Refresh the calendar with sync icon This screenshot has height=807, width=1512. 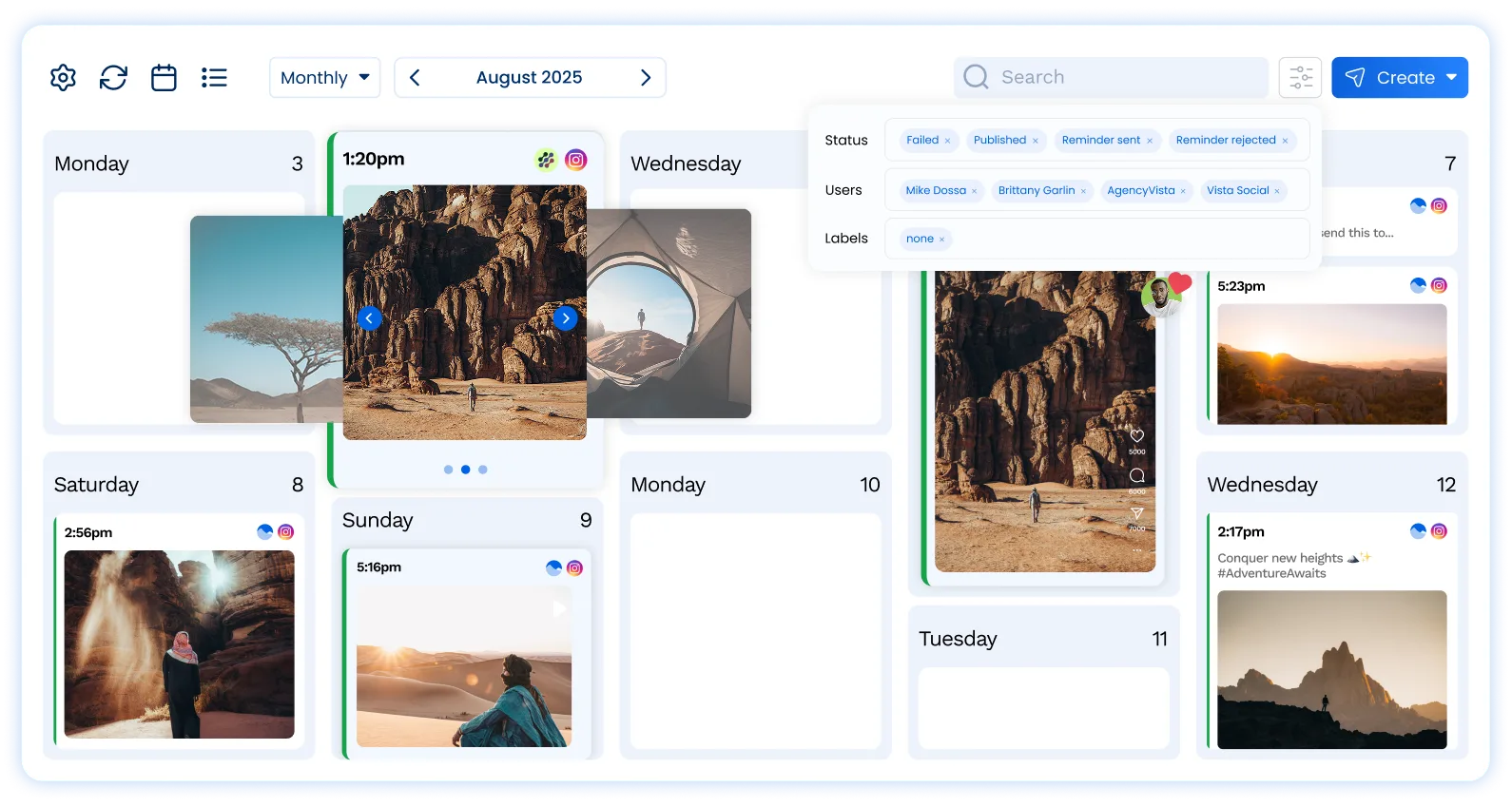(113, 78)
